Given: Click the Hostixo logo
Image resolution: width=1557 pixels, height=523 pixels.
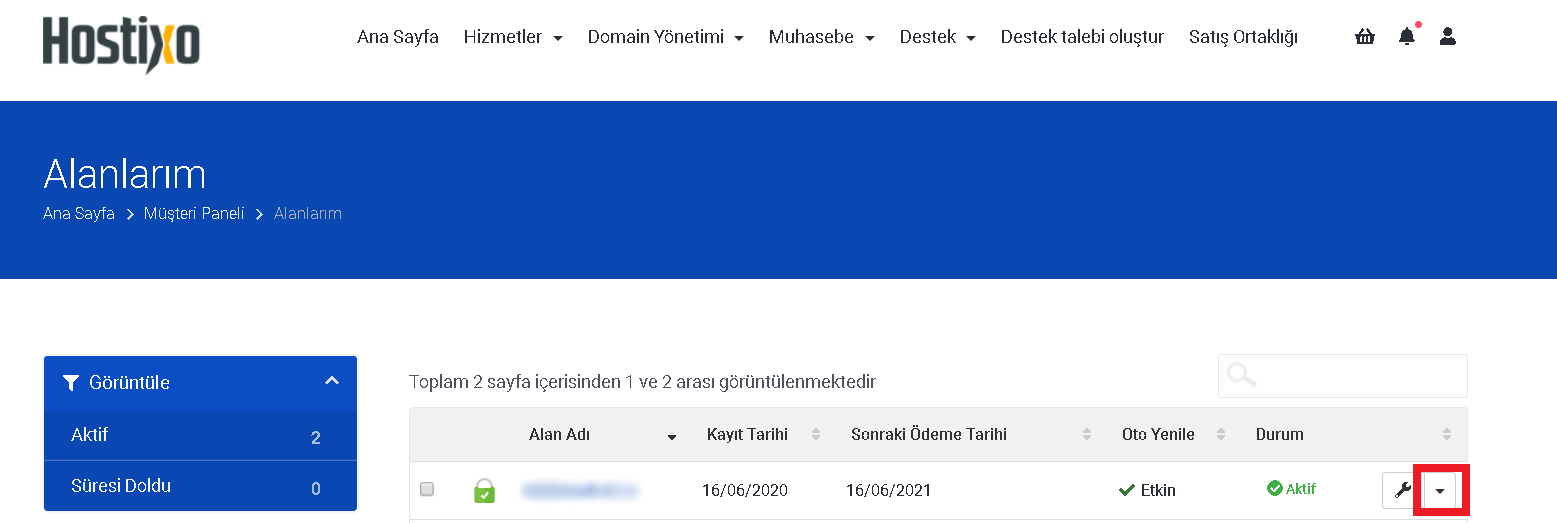Looking at the screenshot, I should 121,45.
